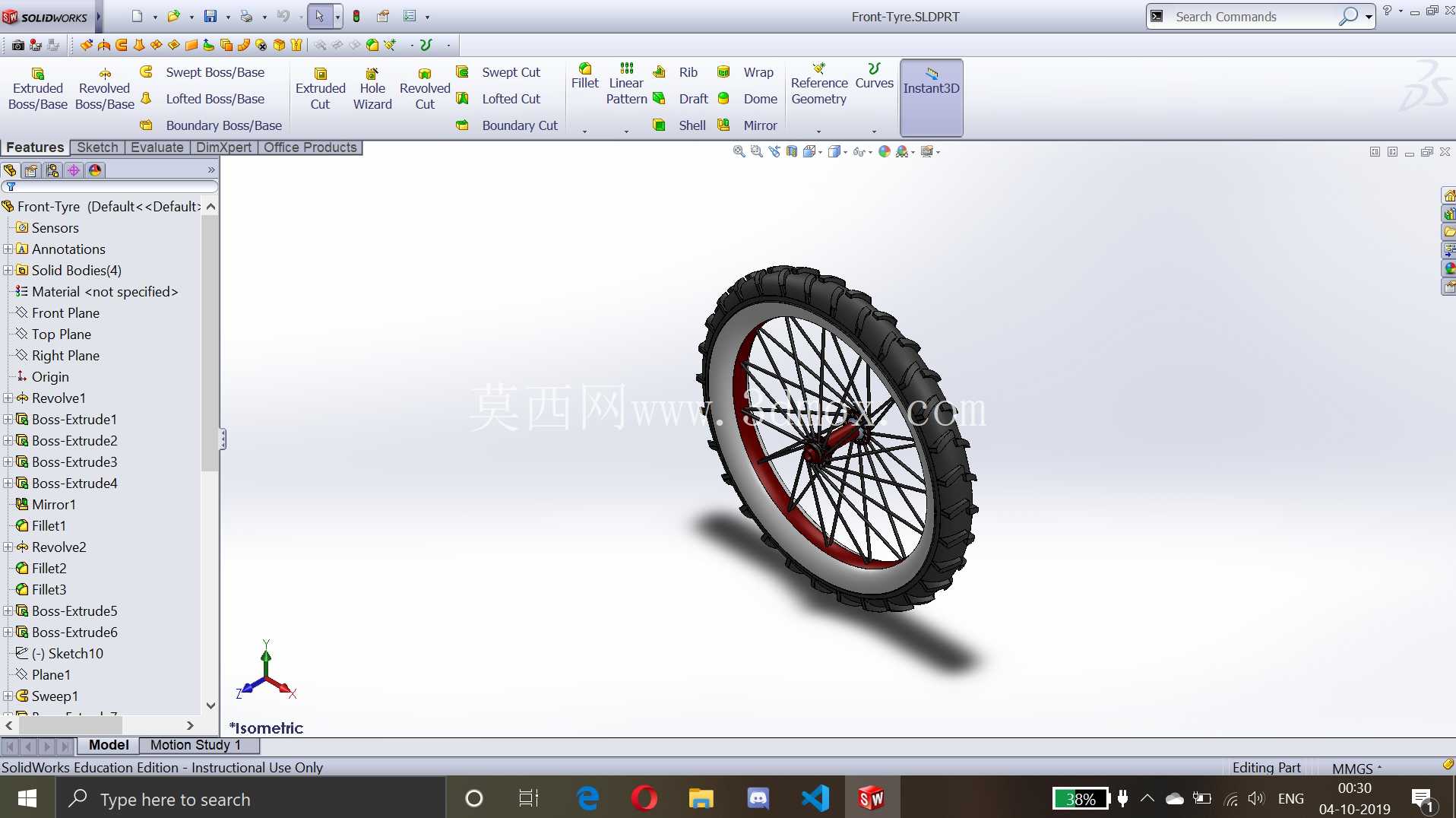Image resolution: width=1456 pixels, height=818 pixels.
Task: Open the Motion Study 1 tab
Action: (195, 745)
